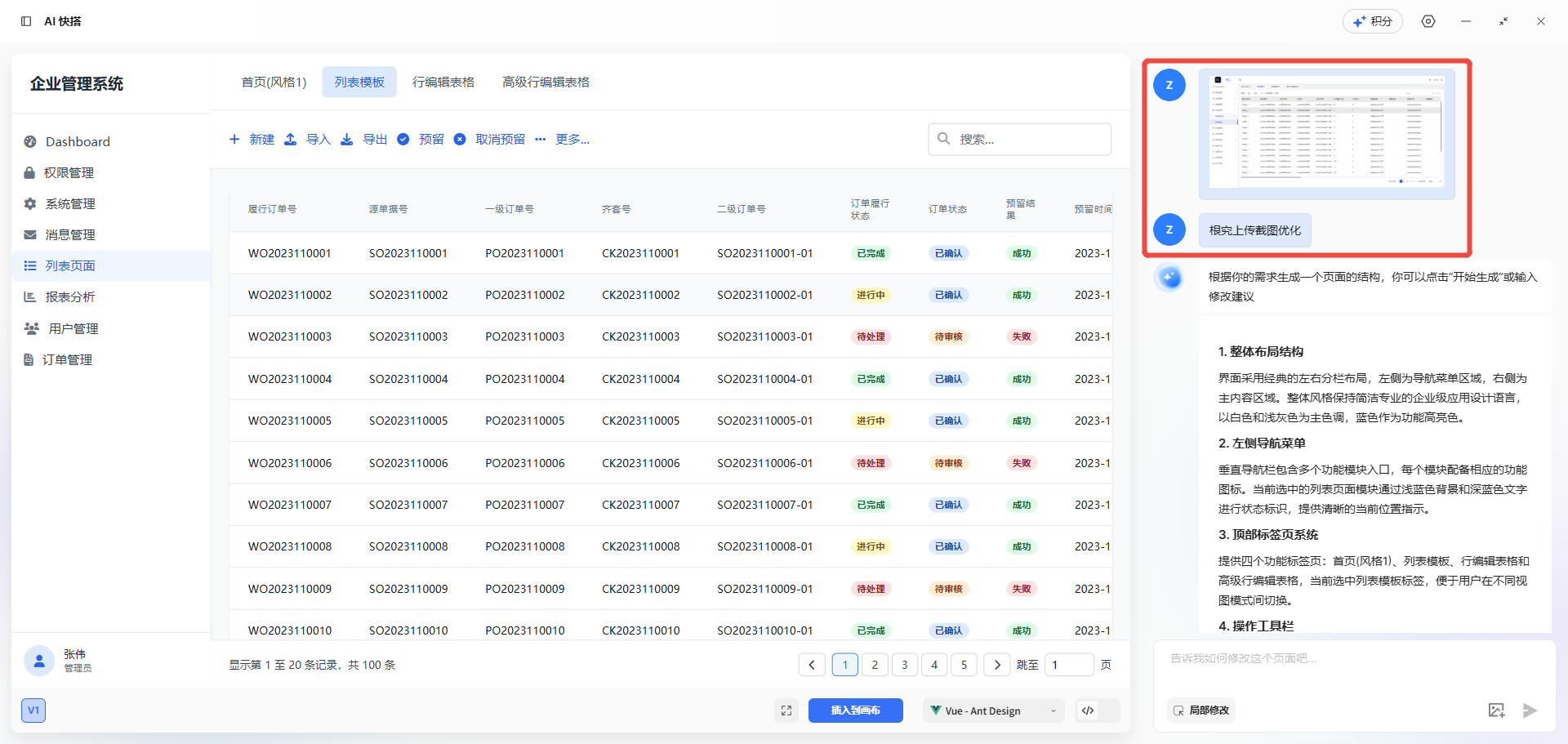This screenshot has height=744, width=1568.
Task: Open 报表分析 in the sidebar menu
Action: tap(70, 297)
